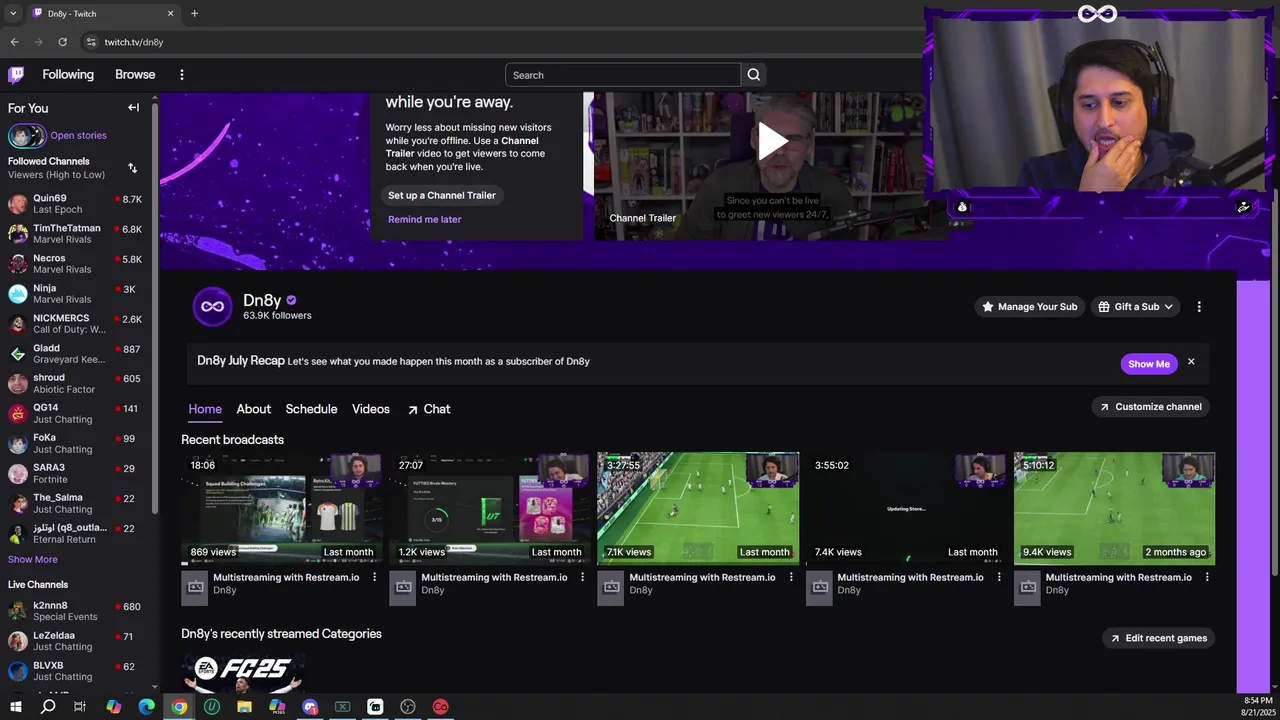This screenshot has width=1280, height=720.
Task: Open the Chat pop-out tab
Action: 428,409
